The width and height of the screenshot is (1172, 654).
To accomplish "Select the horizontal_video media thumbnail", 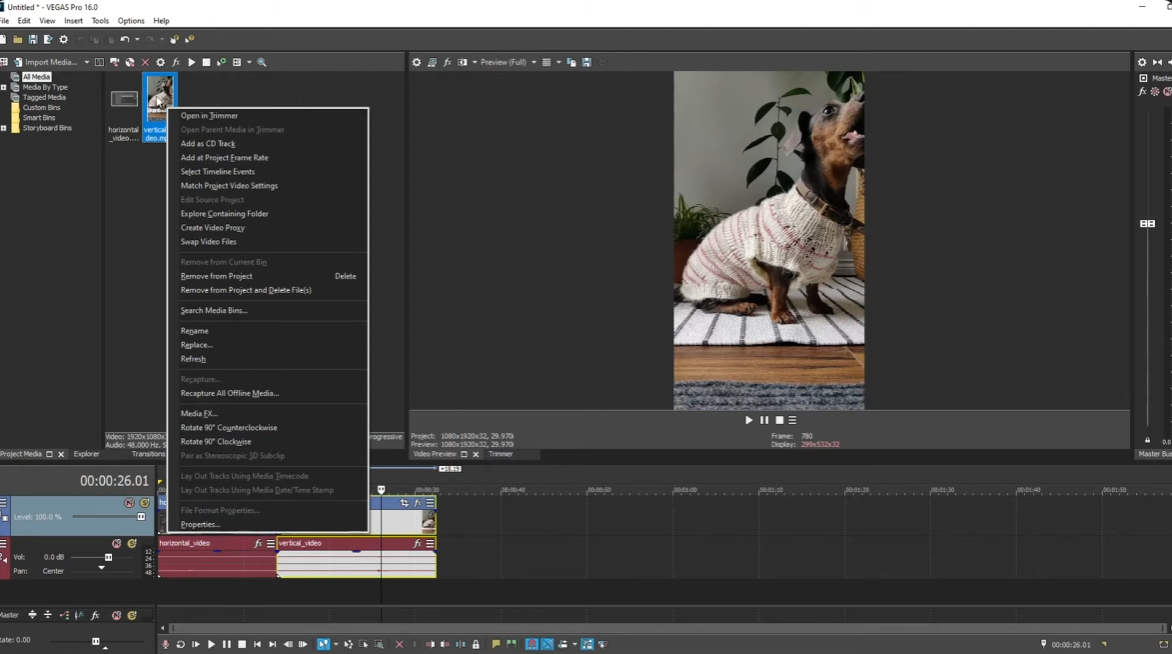I will (x=124, y=99).
